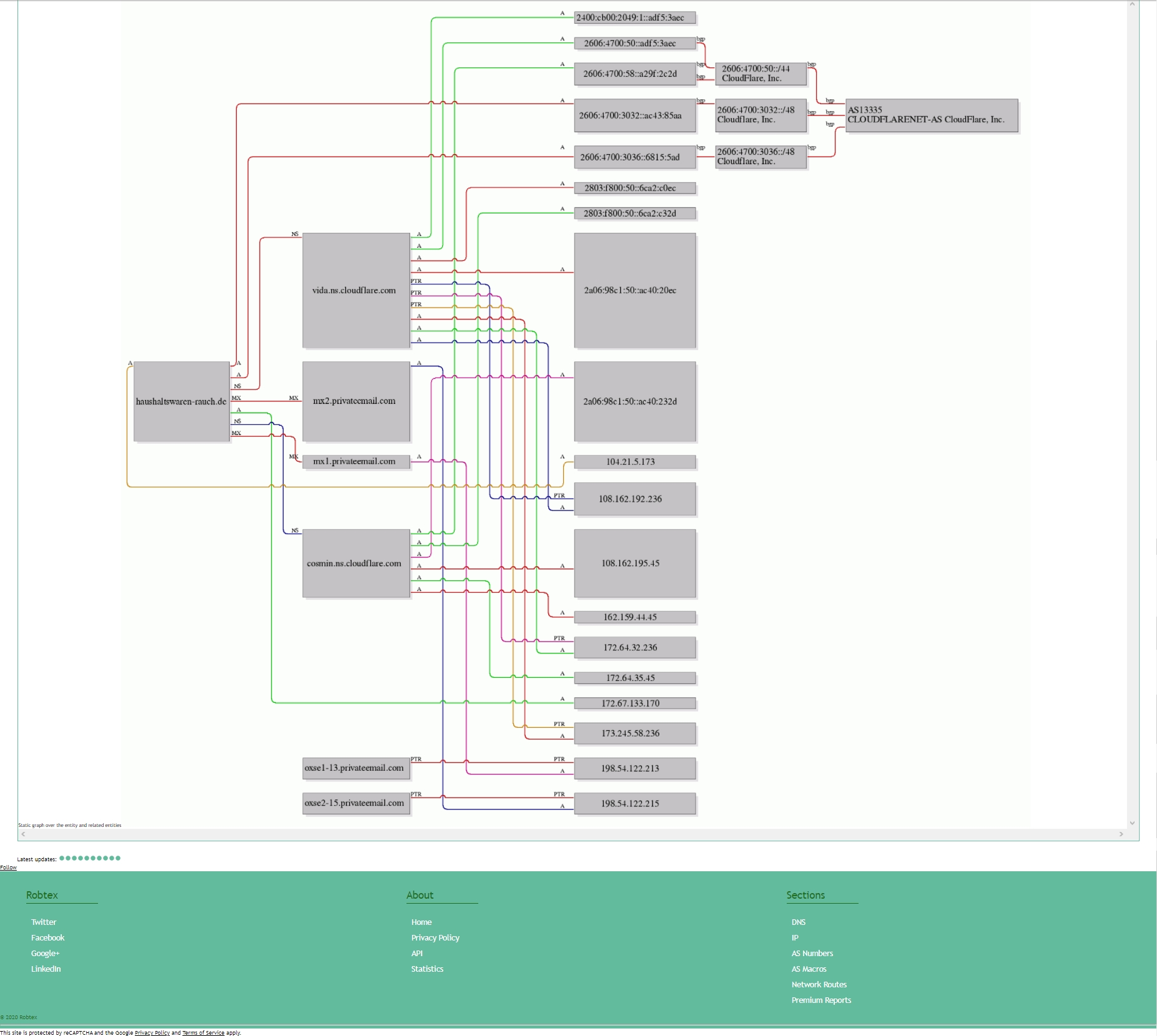Open the IP section link
Screen dimensions: 1157x1036
(x=795, y=937)
